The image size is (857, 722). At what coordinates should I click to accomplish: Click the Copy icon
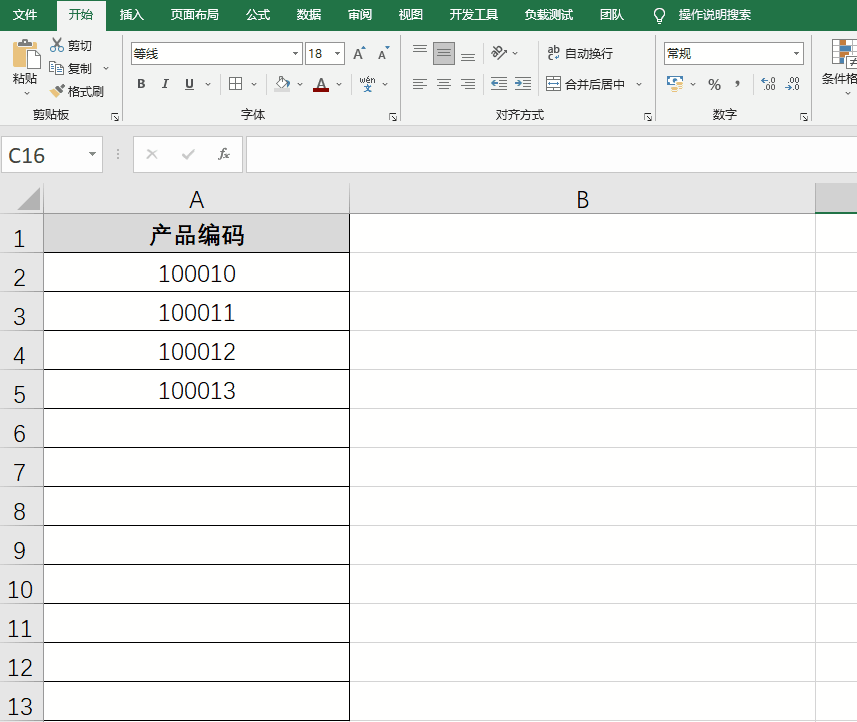[57, 68]
